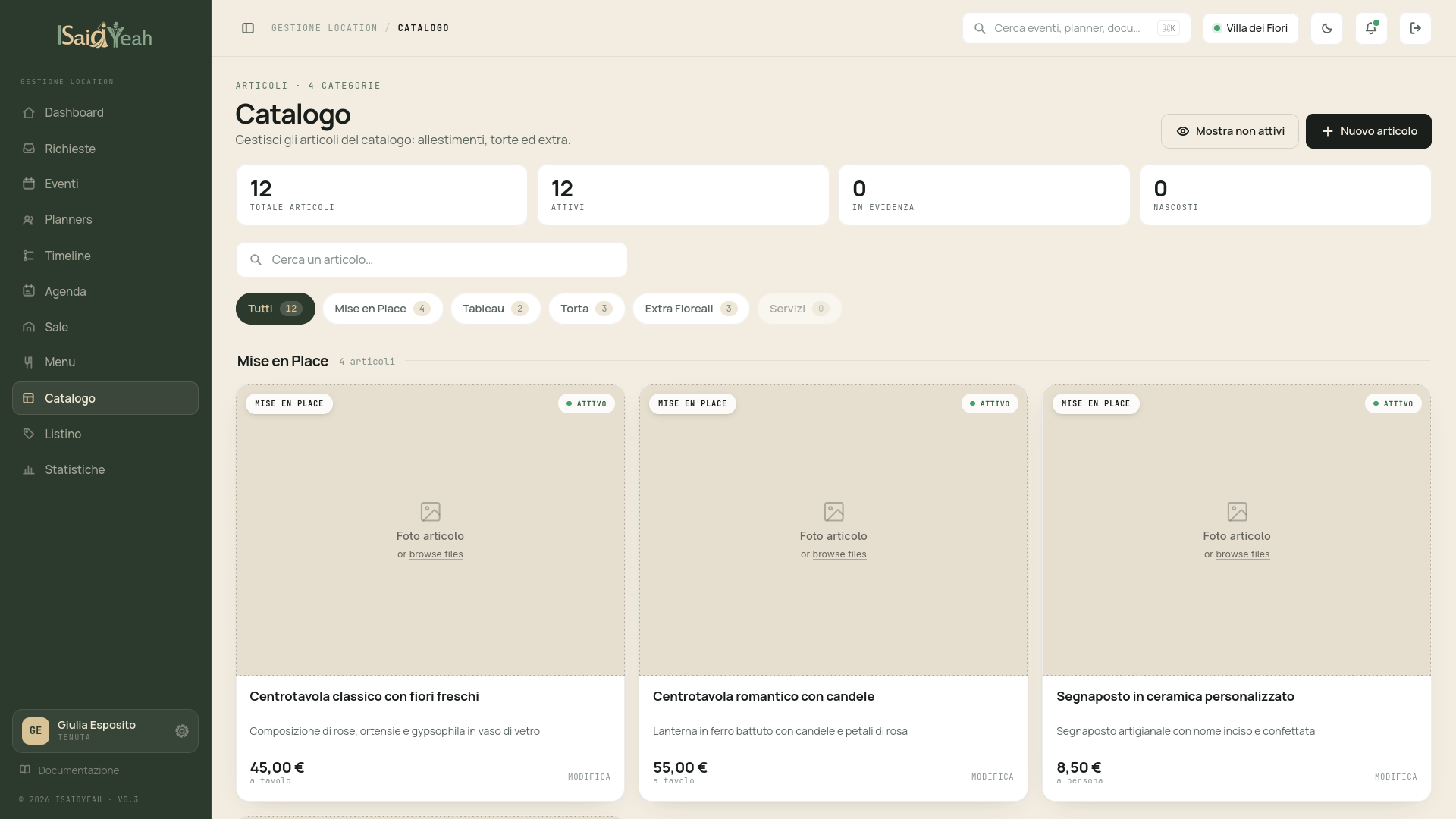
Task: Click the ISaidYeah logo
Action: [105, 35]
